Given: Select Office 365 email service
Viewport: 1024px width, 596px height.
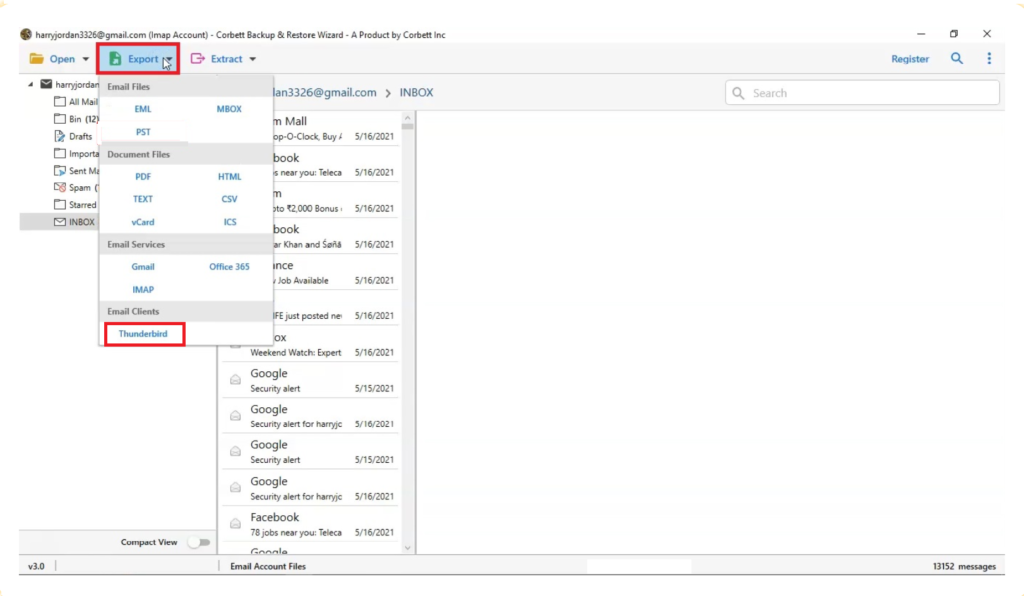Looking at the screenshot, I should tap(229, 266).
